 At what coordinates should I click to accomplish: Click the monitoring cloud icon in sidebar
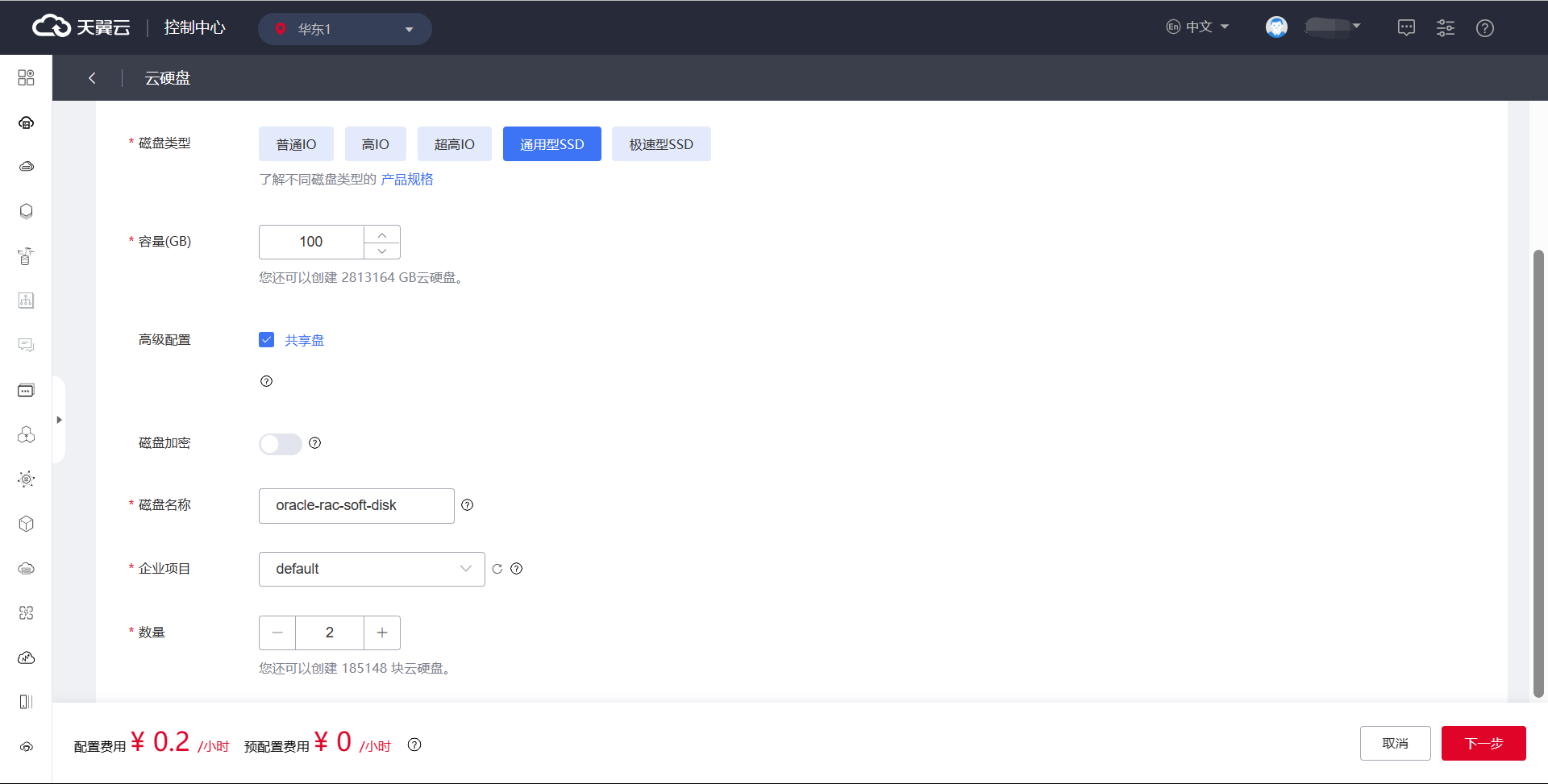click(26, 657)
